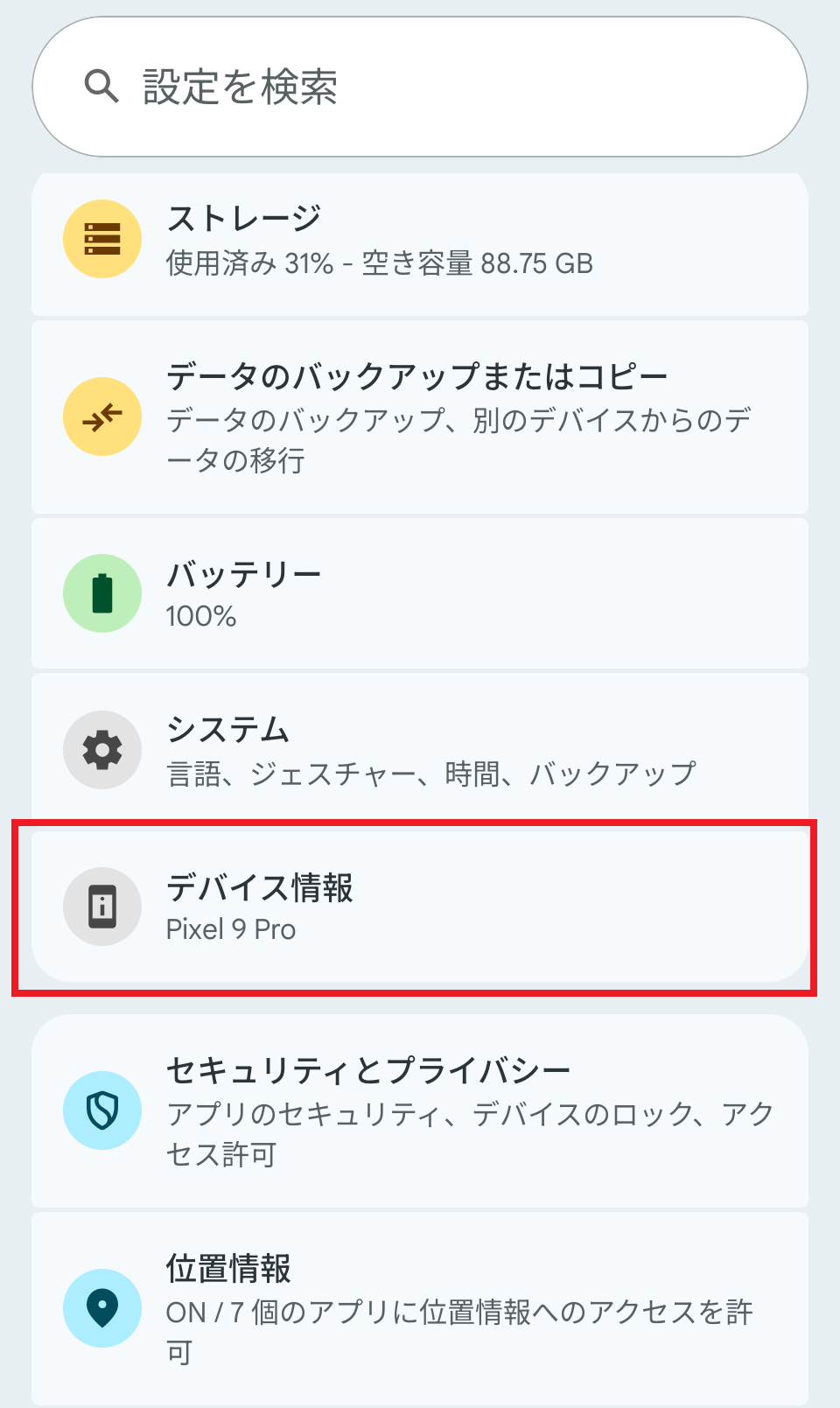Tap the 言語、ジェスチャー system description

pyautogui.click(x=430, y=774)
